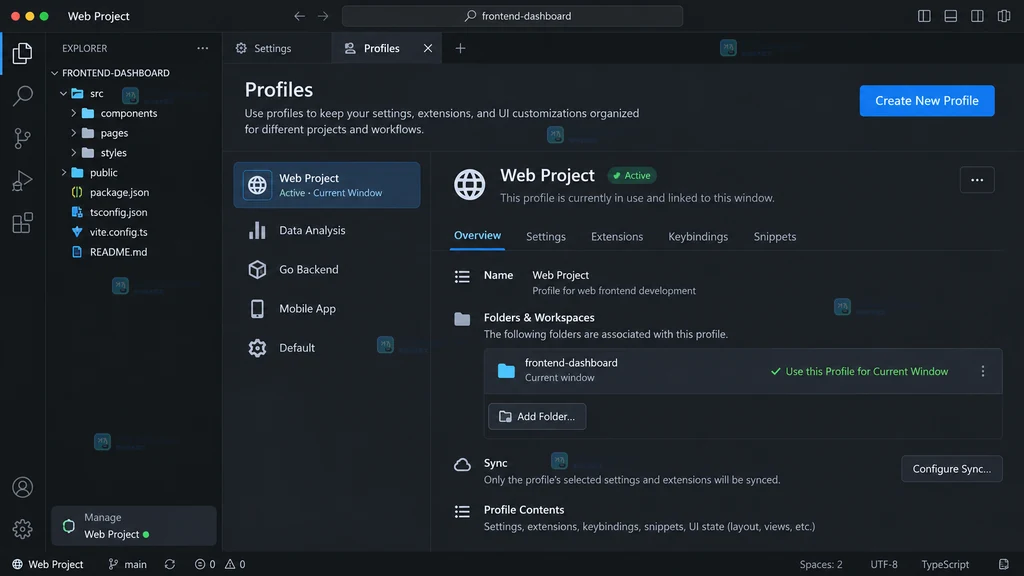The image size is (1024, 576).
Task: Go back with the navigation arrow
Action: click(x=299, y=16)
